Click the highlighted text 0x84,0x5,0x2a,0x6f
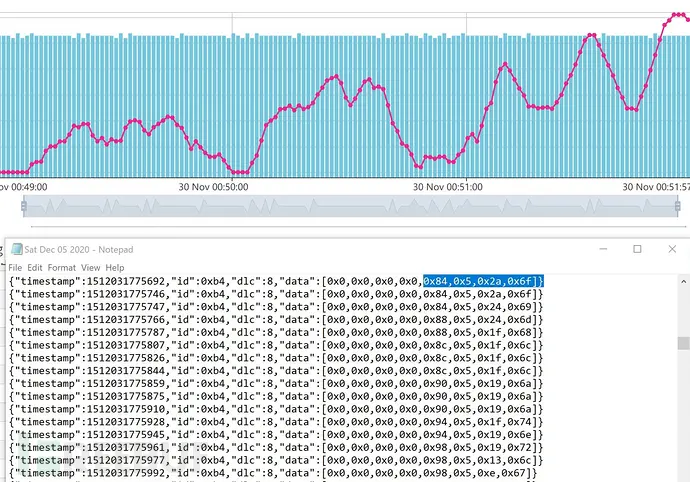This screenshot has width=690, height=482. pos(483,281)
